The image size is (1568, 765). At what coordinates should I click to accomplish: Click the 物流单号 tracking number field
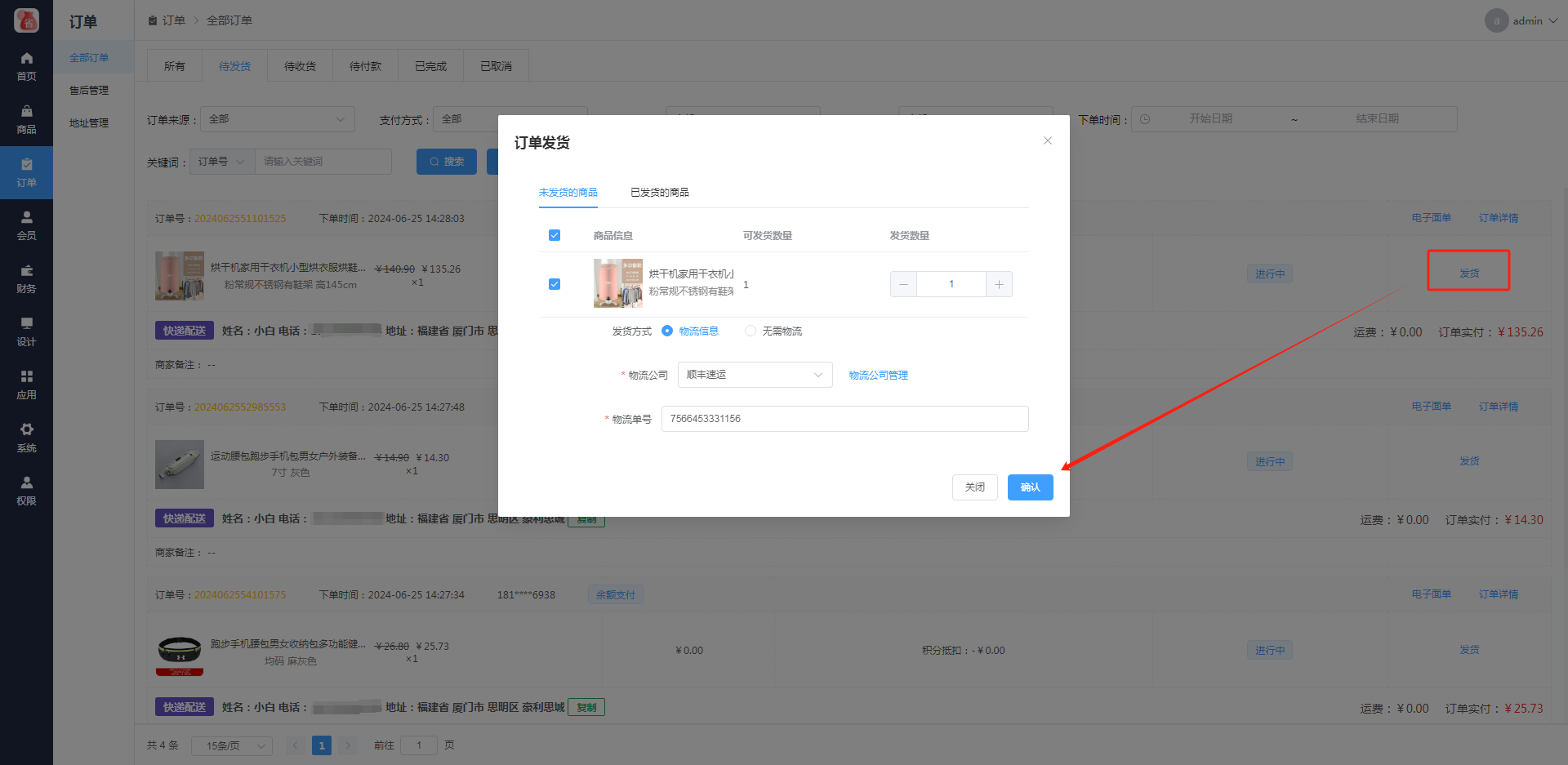click(844, 419)
